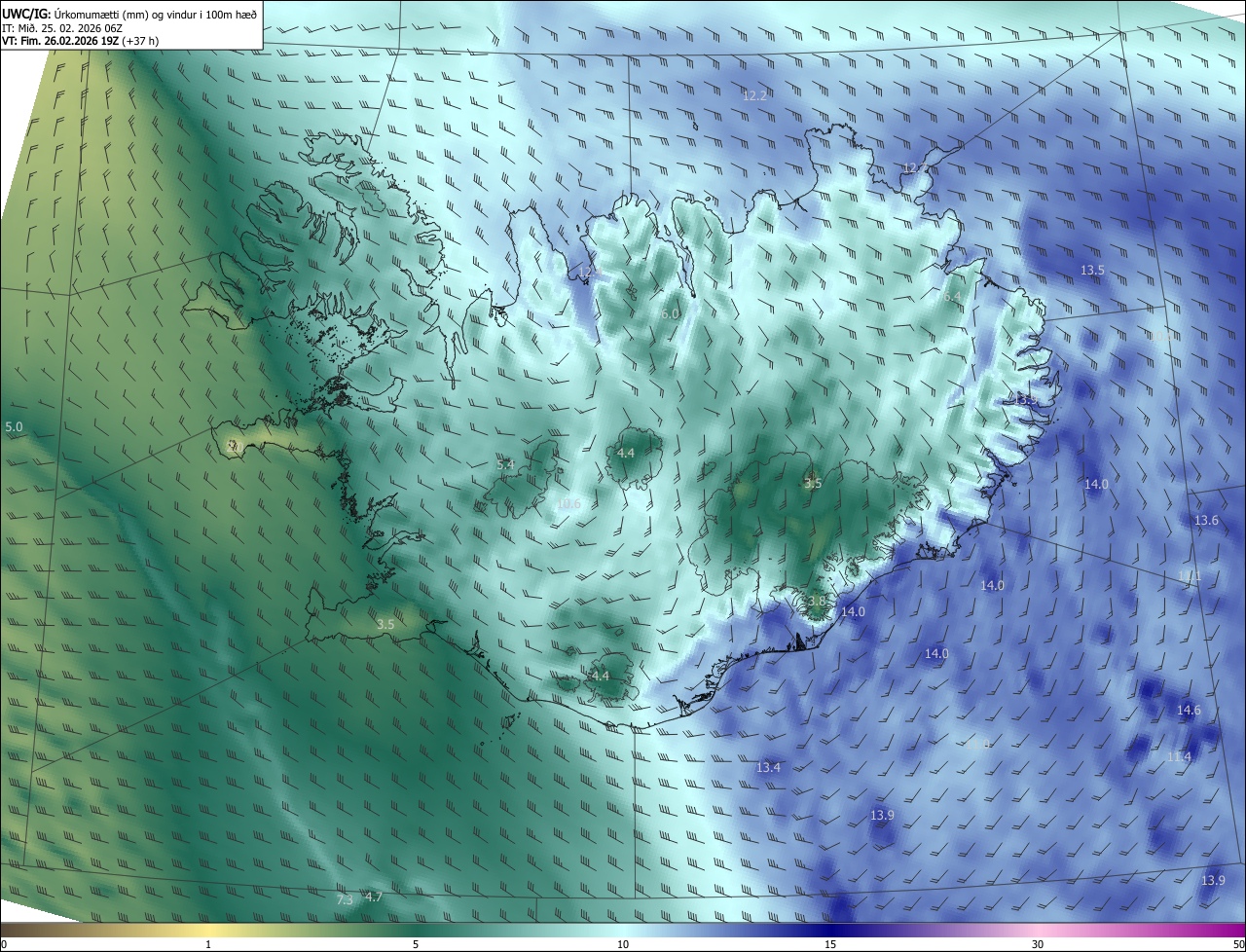Click the 13.4 value label south of Iceland

[x=768, y=768]
